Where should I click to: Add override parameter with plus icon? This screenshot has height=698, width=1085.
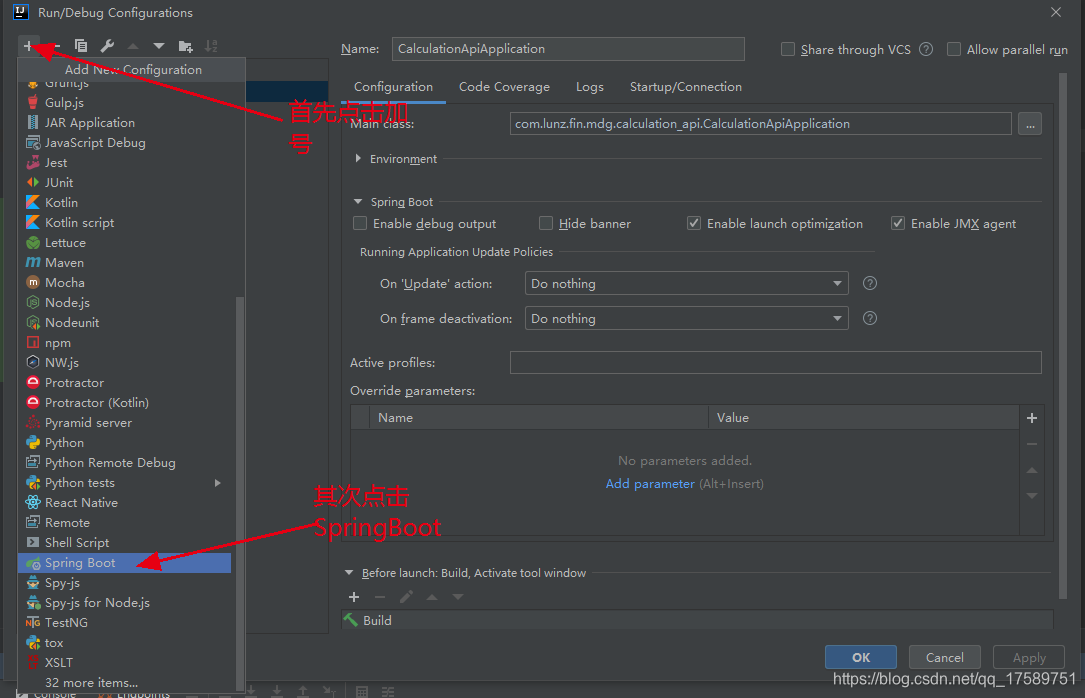click(x=1032, y=418)
